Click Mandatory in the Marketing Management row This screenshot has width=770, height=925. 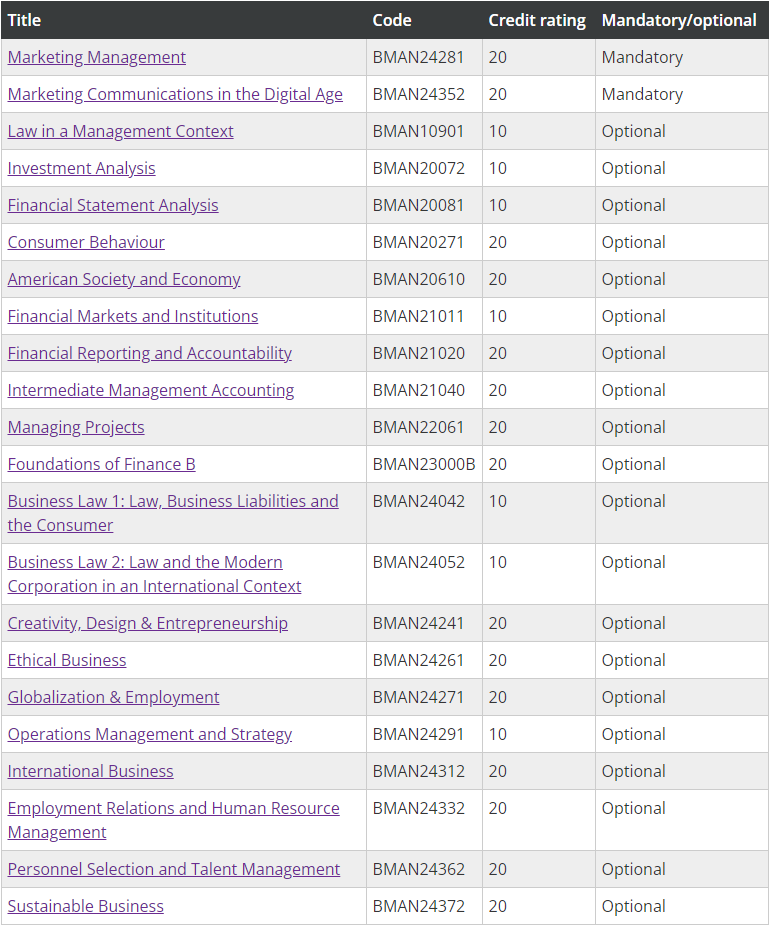(x=642, y=57)
